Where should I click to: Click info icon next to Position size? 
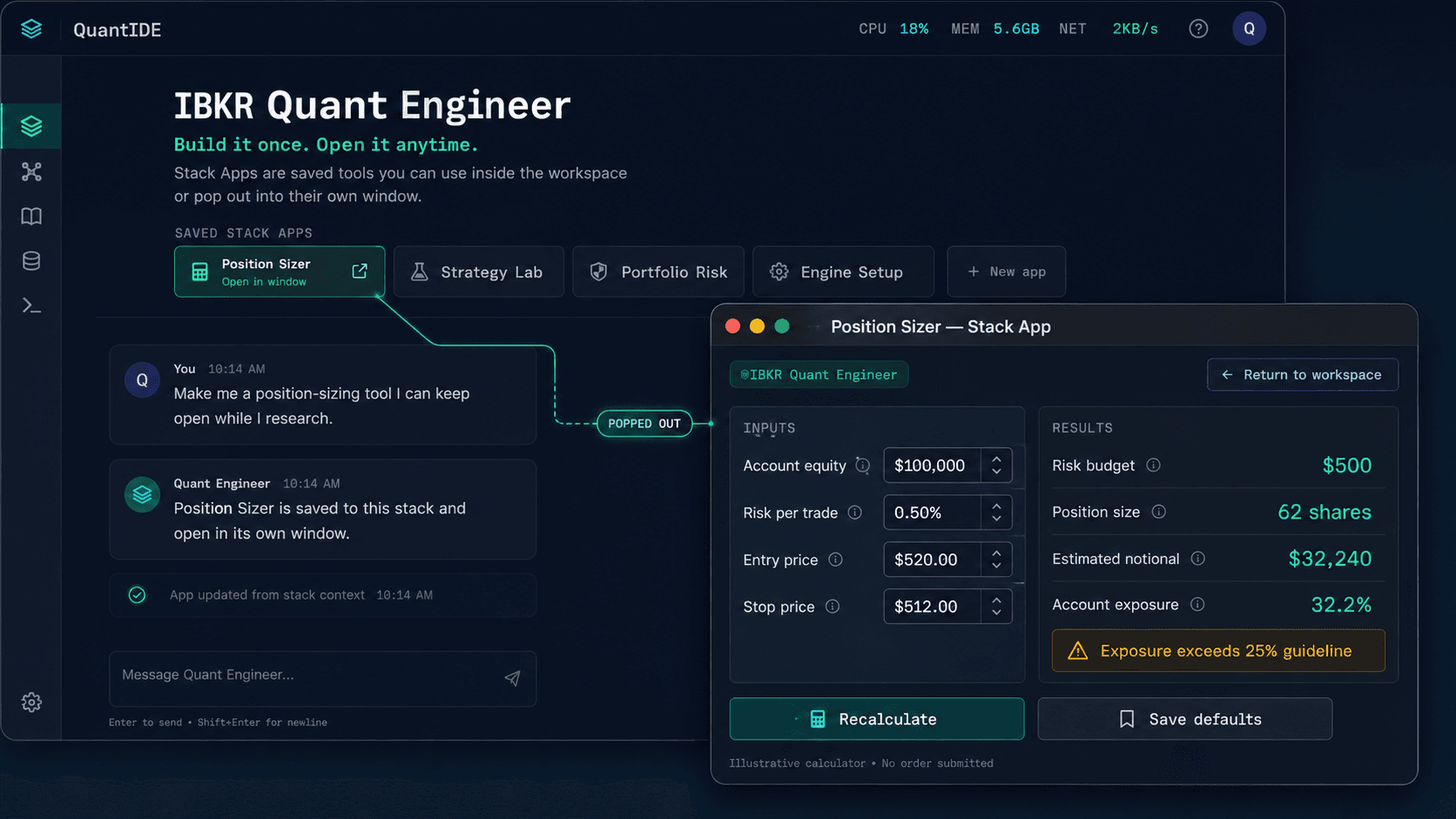1158,512
